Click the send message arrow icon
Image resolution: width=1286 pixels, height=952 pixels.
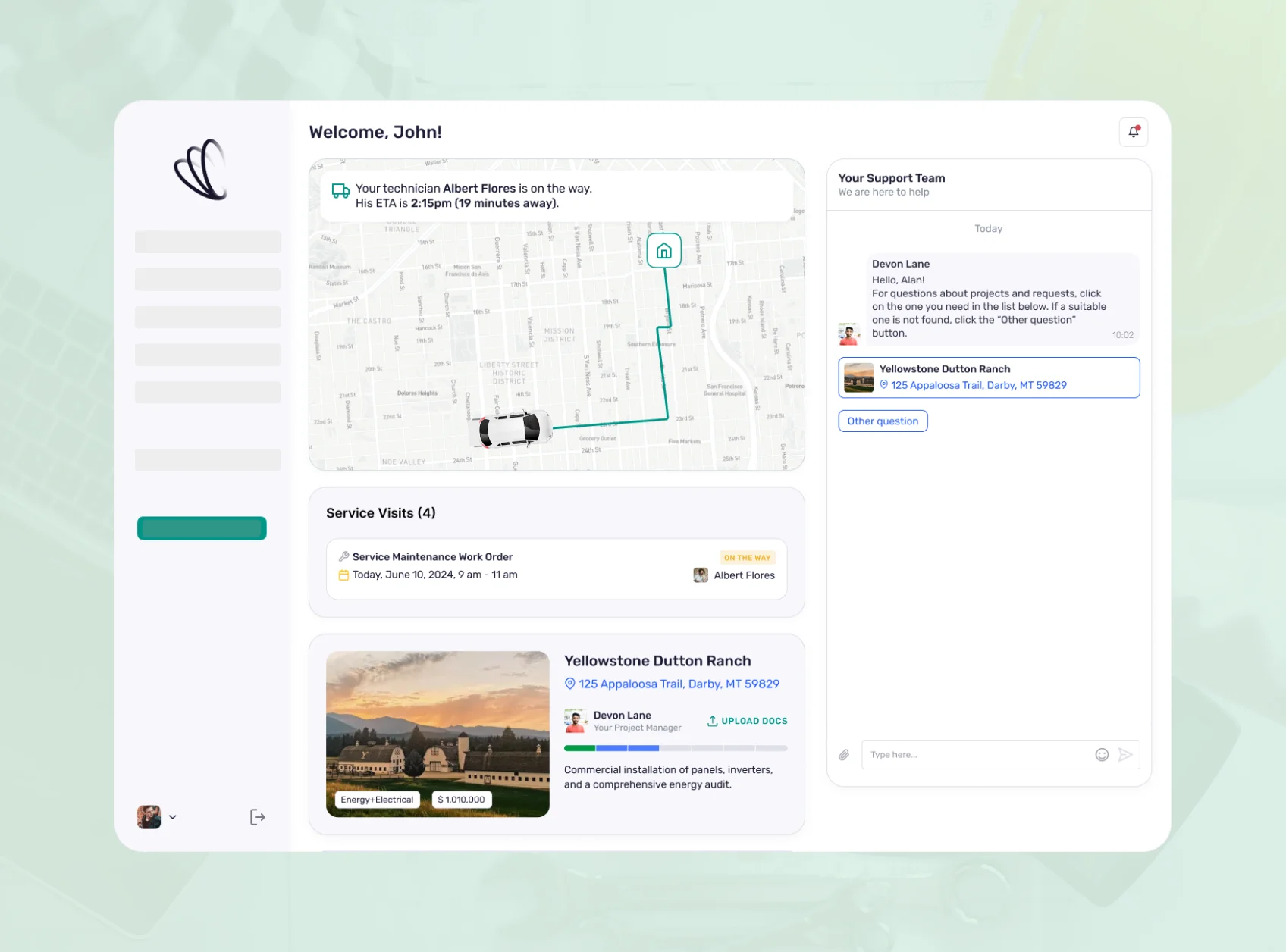pyautogui.click(x=1126, y=755)
